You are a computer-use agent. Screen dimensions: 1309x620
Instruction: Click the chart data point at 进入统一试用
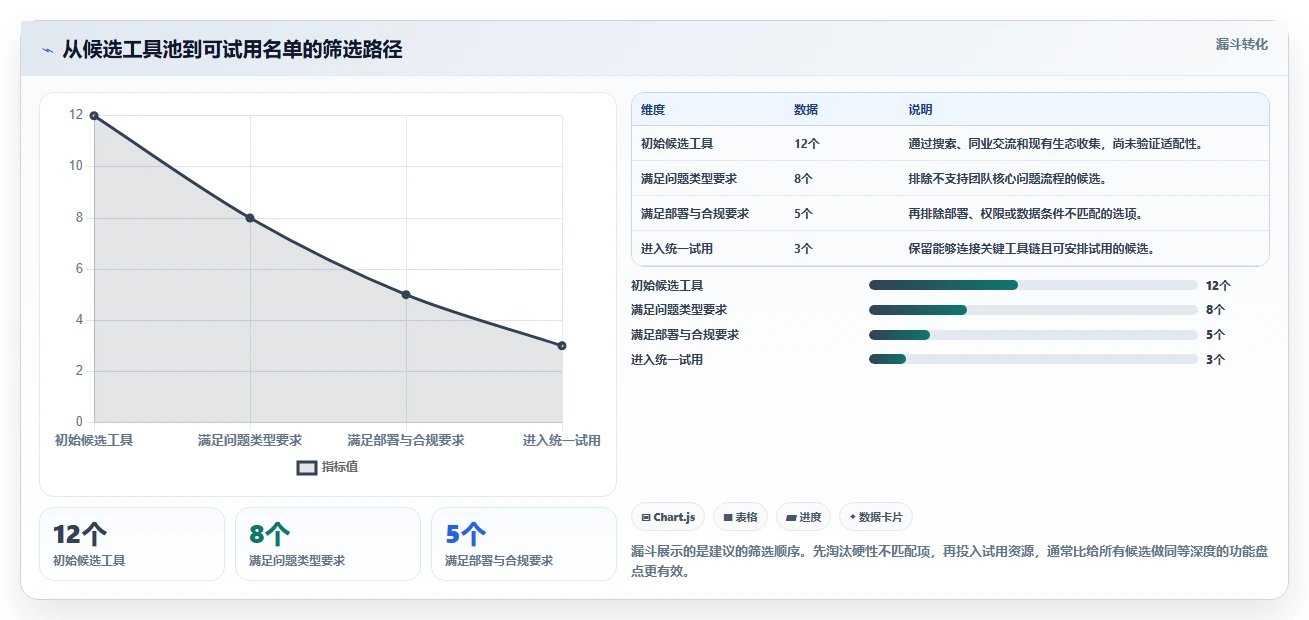(562, 346)
